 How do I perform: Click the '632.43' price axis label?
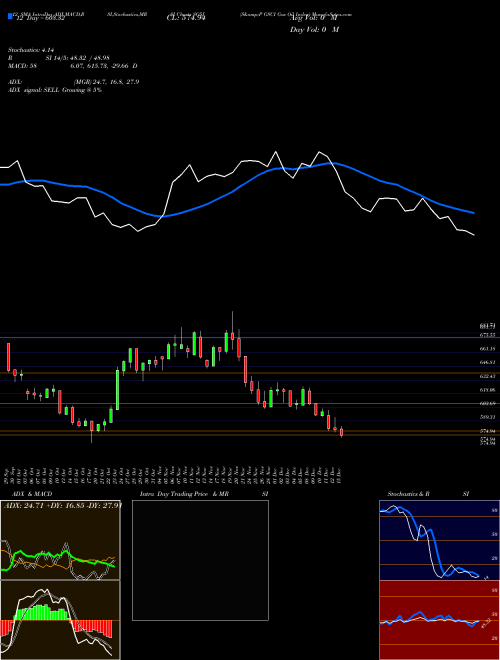(486, 376)
